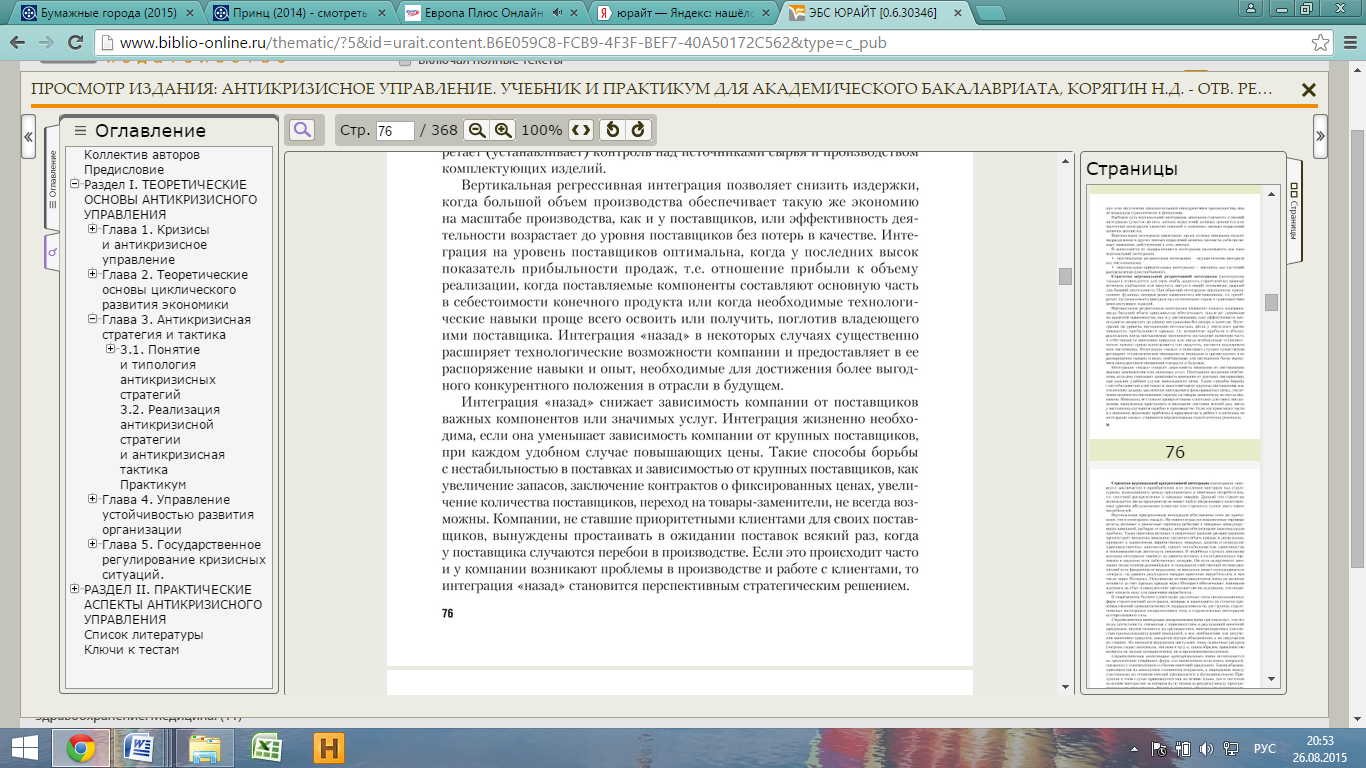This screenshot has height=768, width=1366.
Task: Expand Глава 5 tree node
Action: 92,545
